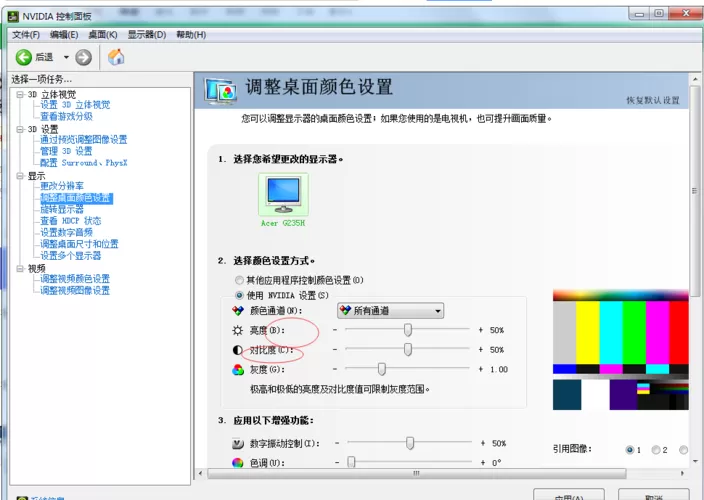Open 更改分辨率 task

coord(62,186)
